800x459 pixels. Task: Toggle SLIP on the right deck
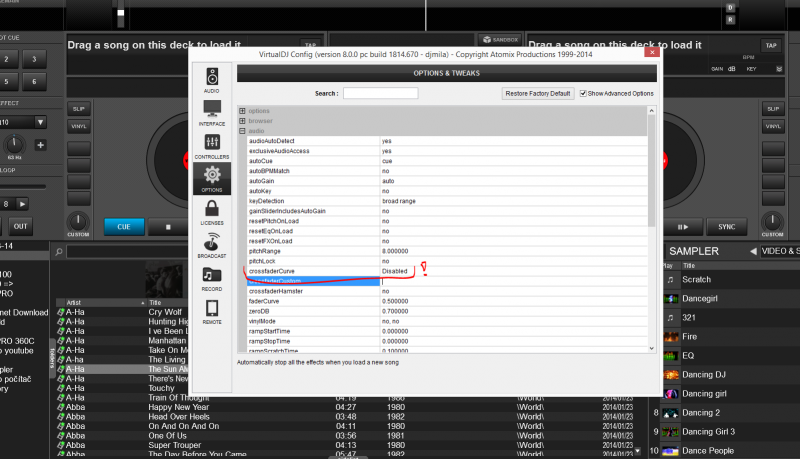click(x=773, y=109)
